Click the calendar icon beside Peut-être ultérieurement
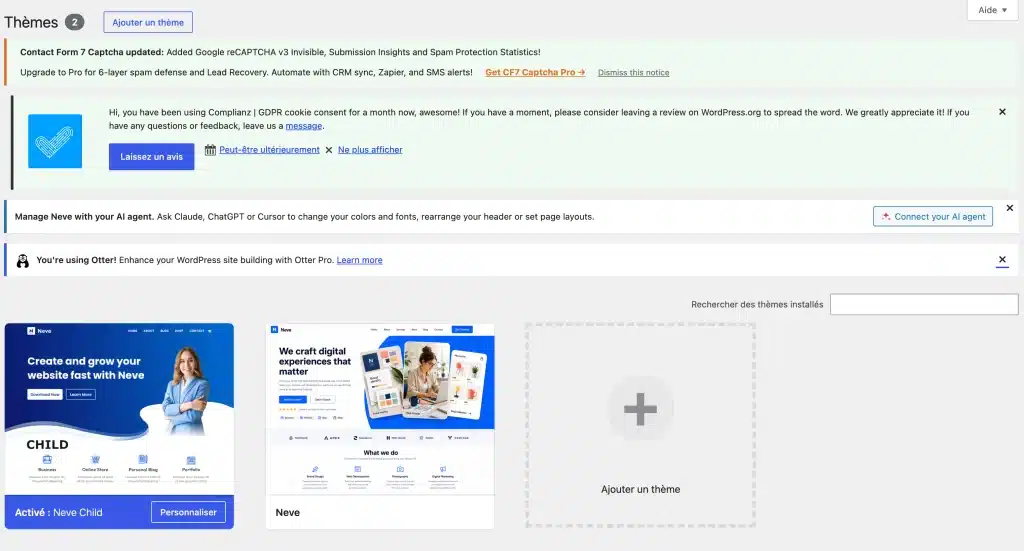This screenshot has width=1024, height=551. click(x=210, y=150)
